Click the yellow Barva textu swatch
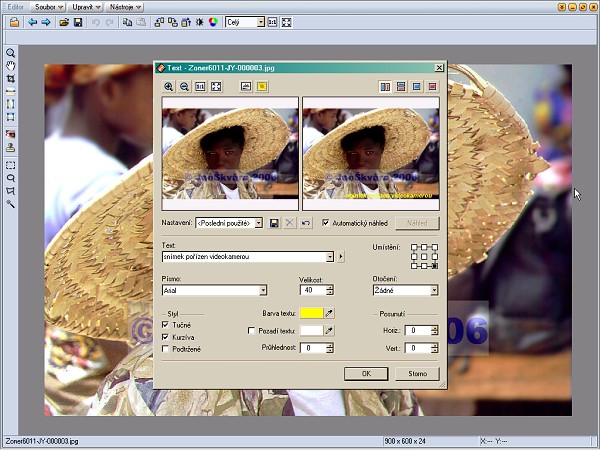Screen dimensions: 600x450 coord(311,313)
